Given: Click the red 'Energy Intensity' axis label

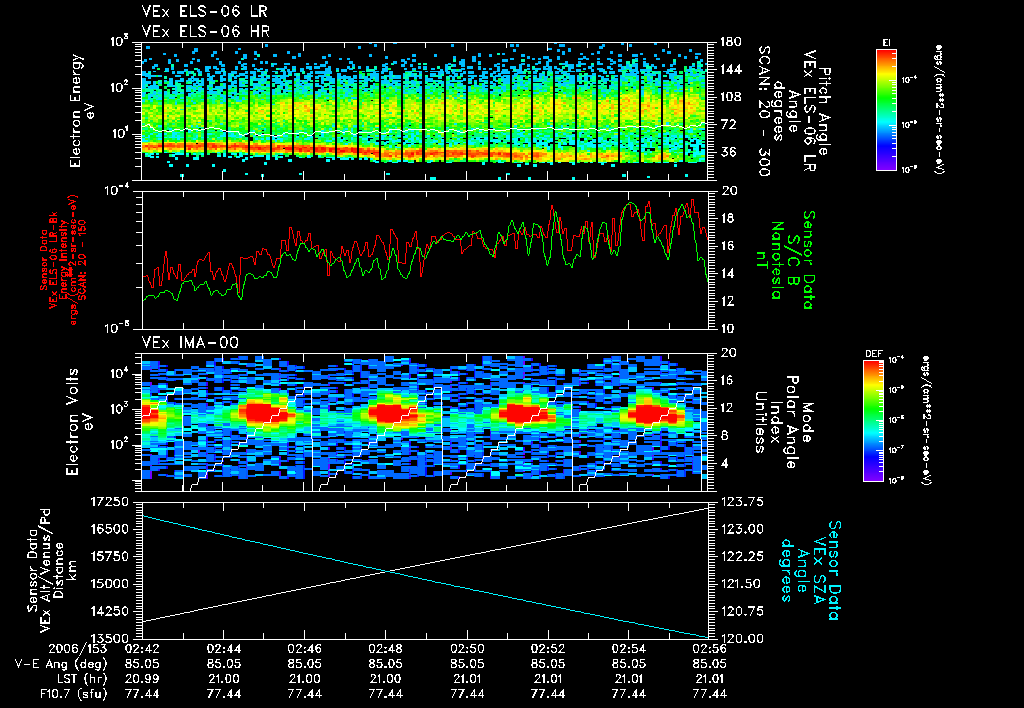Looking at the screenshot, I should tap(64, 260).
